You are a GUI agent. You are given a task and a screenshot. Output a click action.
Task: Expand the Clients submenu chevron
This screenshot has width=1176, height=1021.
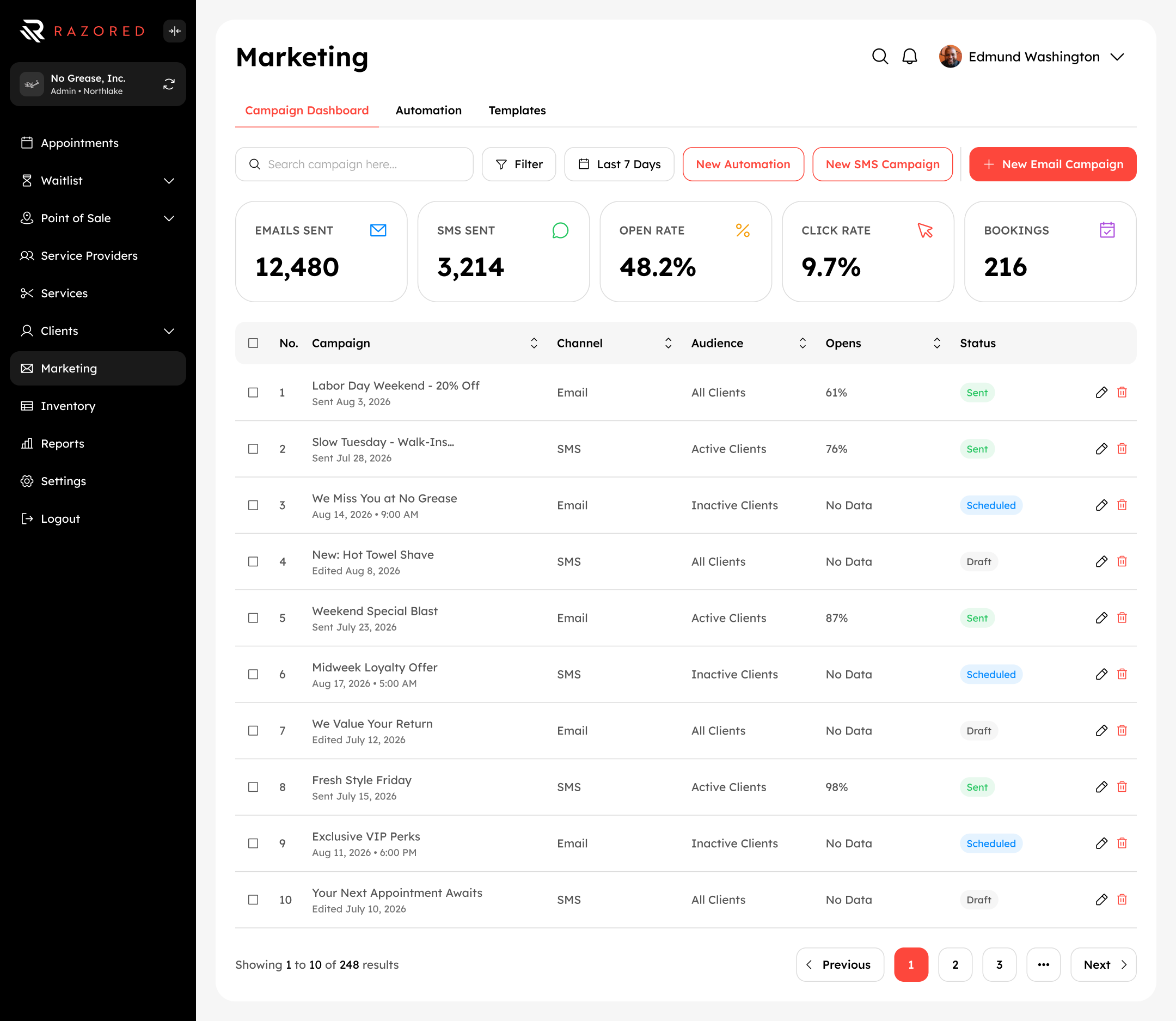169,331
